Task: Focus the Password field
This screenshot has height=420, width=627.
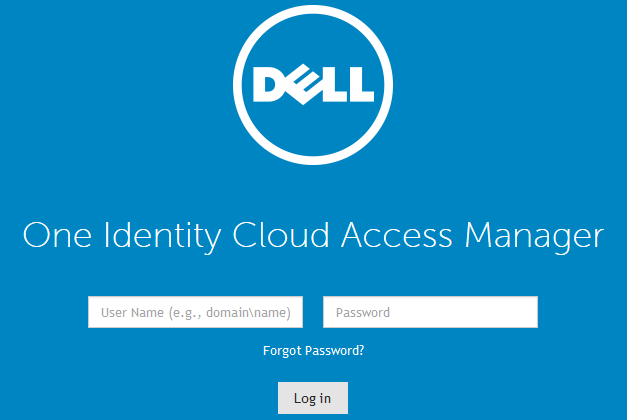Action: [430, 312]
